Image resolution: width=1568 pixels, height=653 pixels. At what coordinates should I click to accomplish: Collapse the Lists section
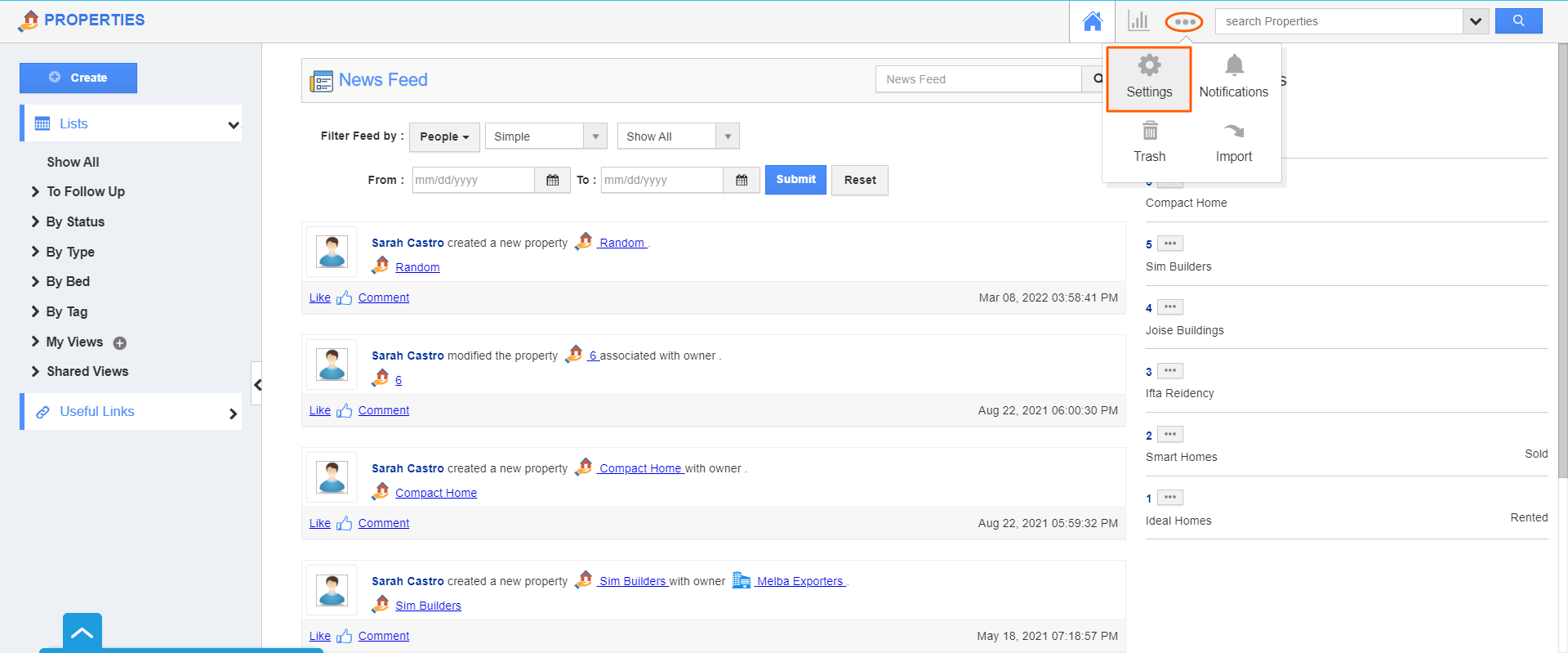(234, 125)
